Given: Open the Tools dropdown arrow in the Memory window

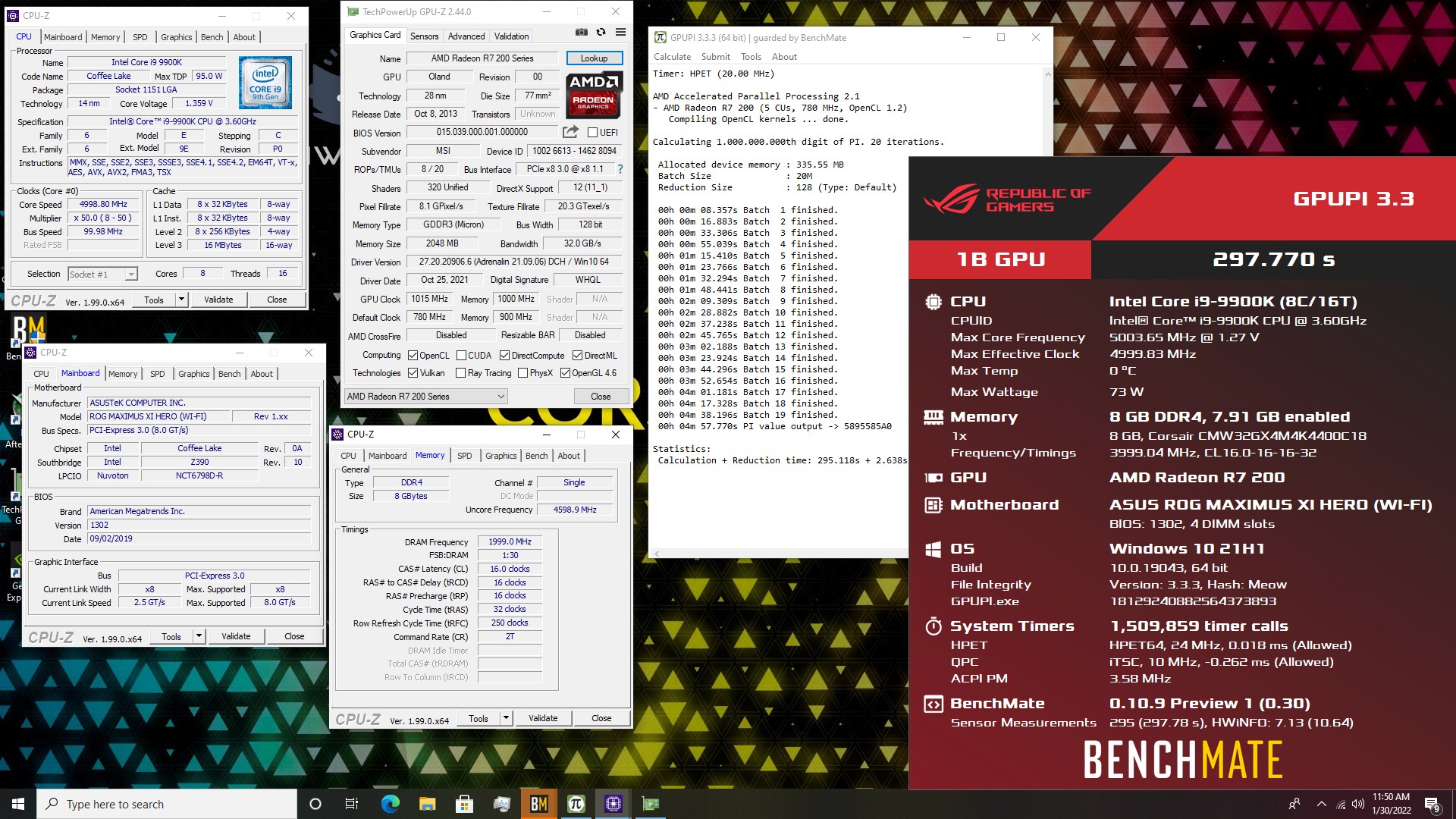Looking at the screenshot, I should click(x=506, y=718).
